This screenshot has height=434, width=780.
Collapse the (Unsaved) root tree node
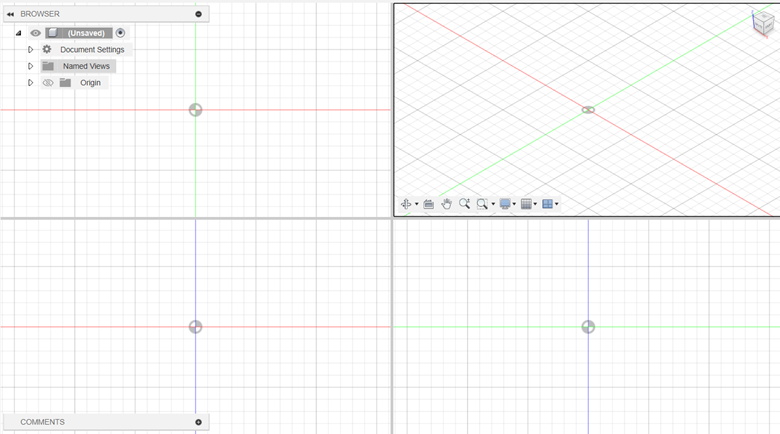point(19,33)
